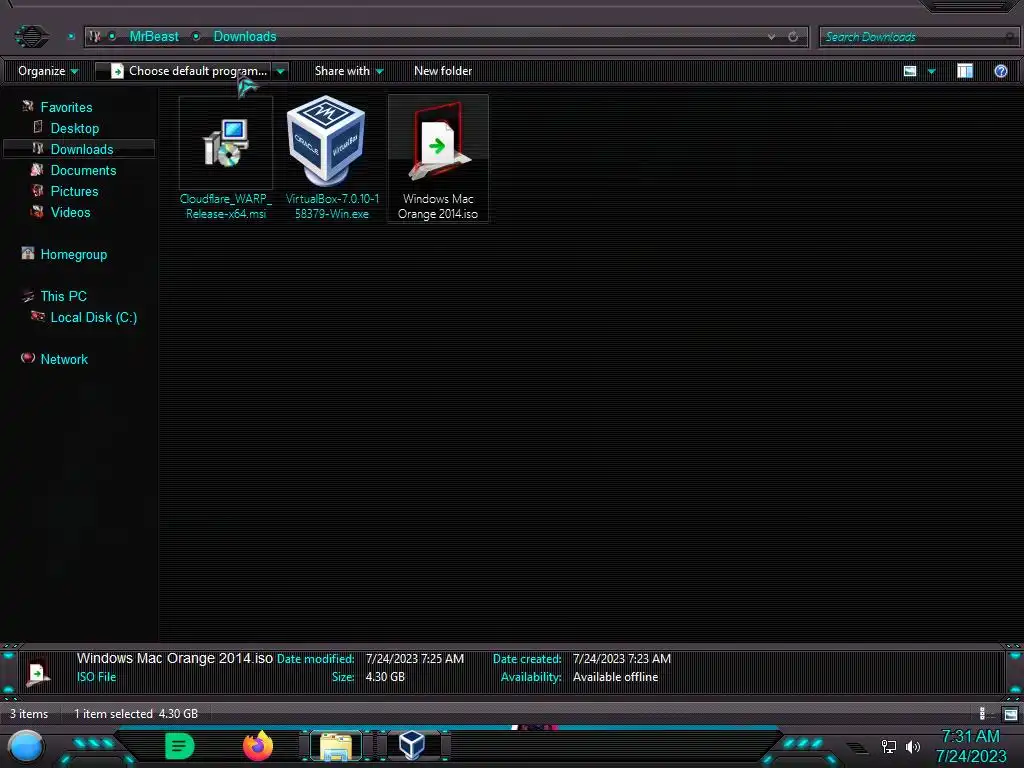Image resolution: width=1024 pixels, height=768 pixels.
Task: Open Downloads in Favorites
Action: (82, 149)
